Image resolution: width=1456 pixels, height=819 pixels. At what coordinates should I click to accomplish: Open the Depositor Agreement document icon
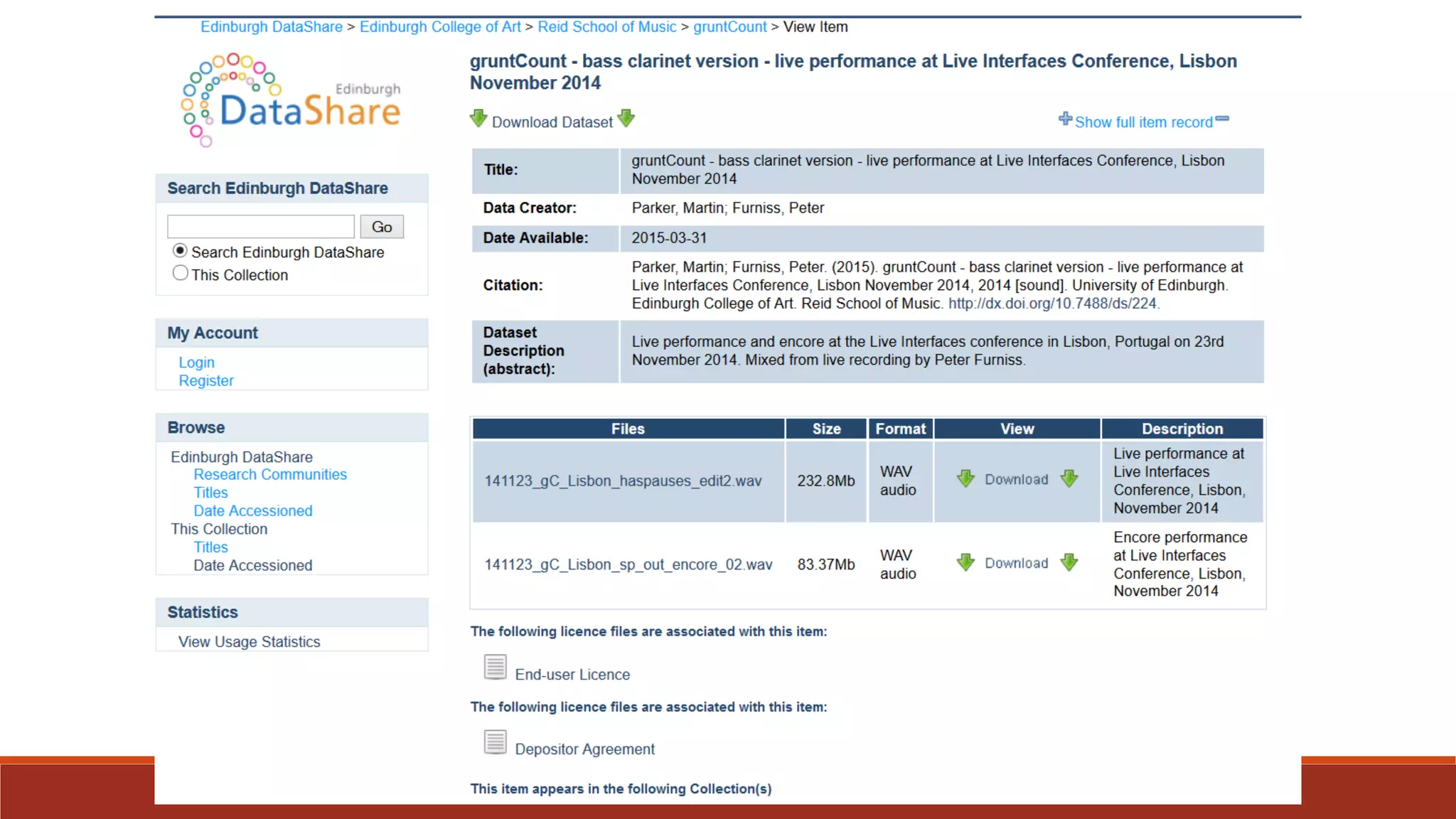tap(496, 743)
